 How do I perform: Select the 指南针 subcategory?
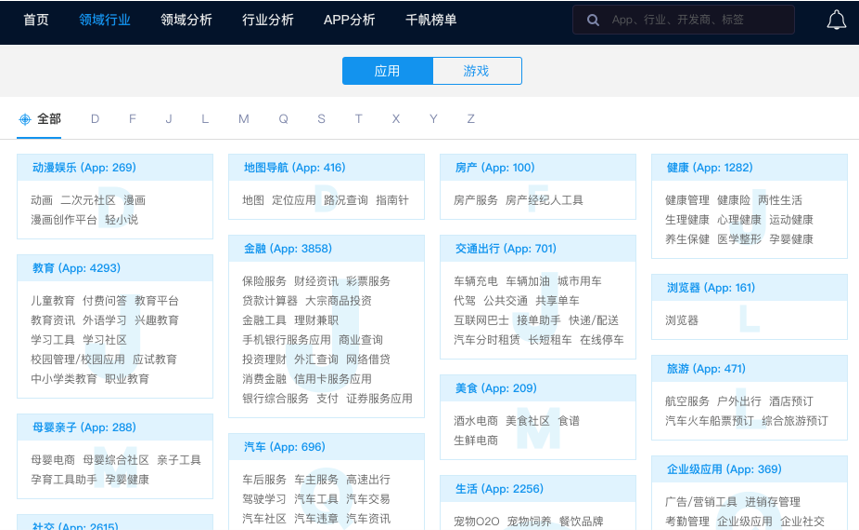pyautogui.click(x=392, y=200)
